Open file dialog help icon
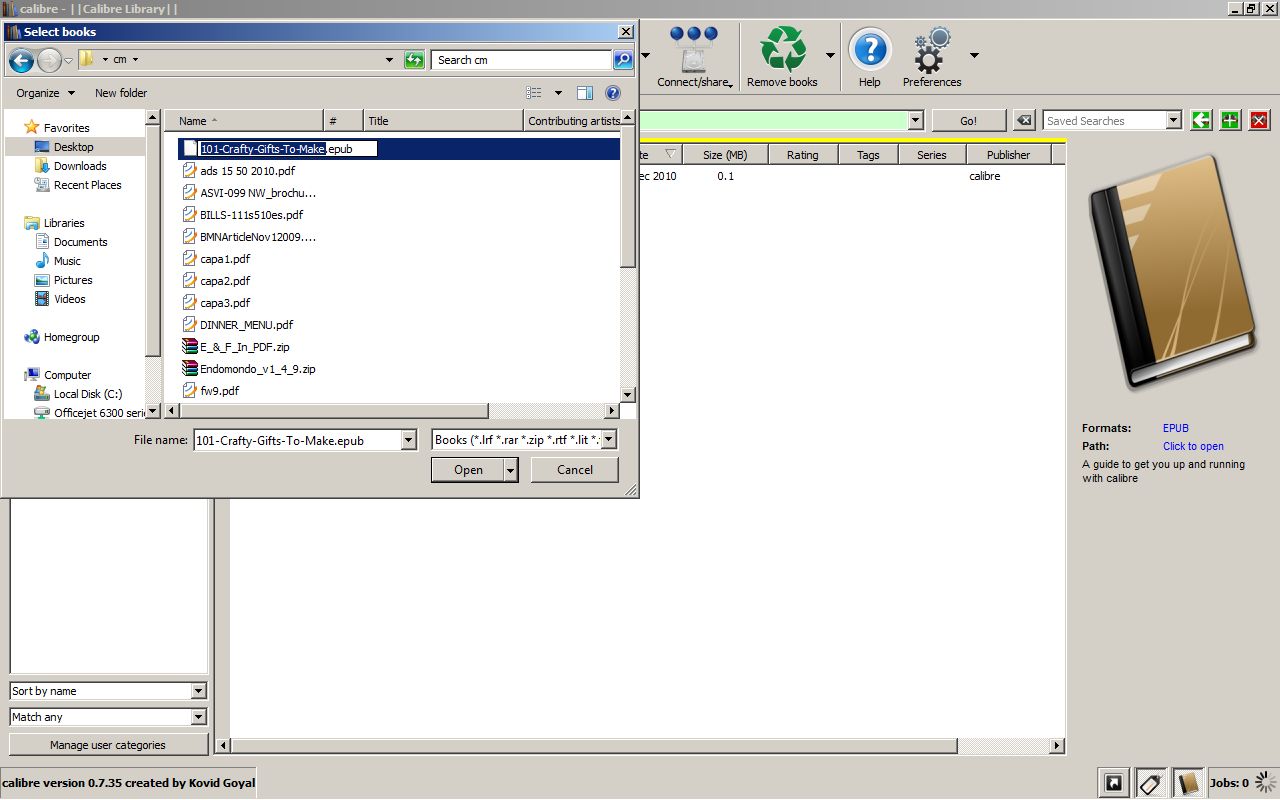 [x=613, y=93]
